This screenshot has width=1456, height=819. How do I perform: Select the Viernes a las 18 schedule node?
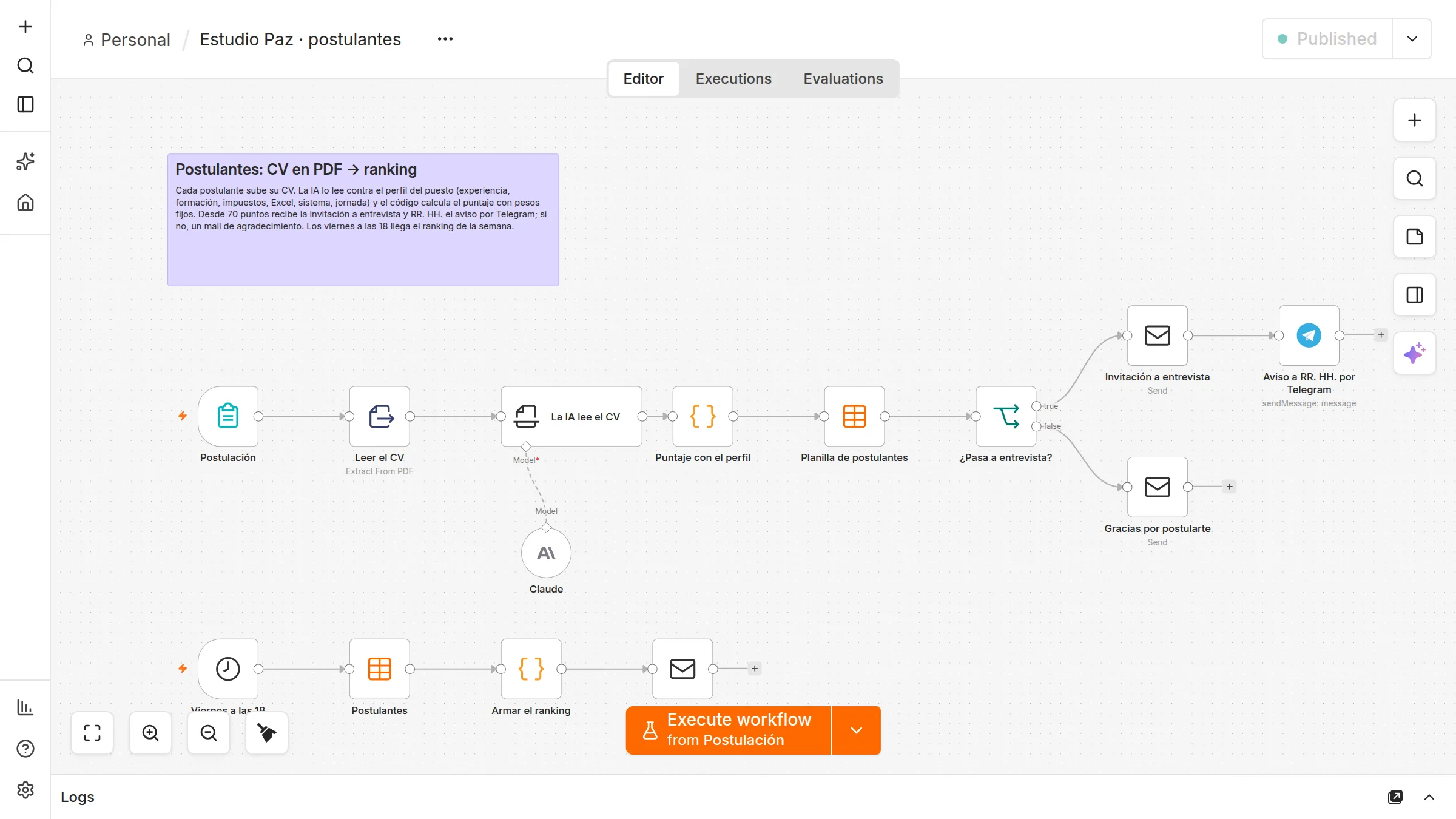click(228, 669)
